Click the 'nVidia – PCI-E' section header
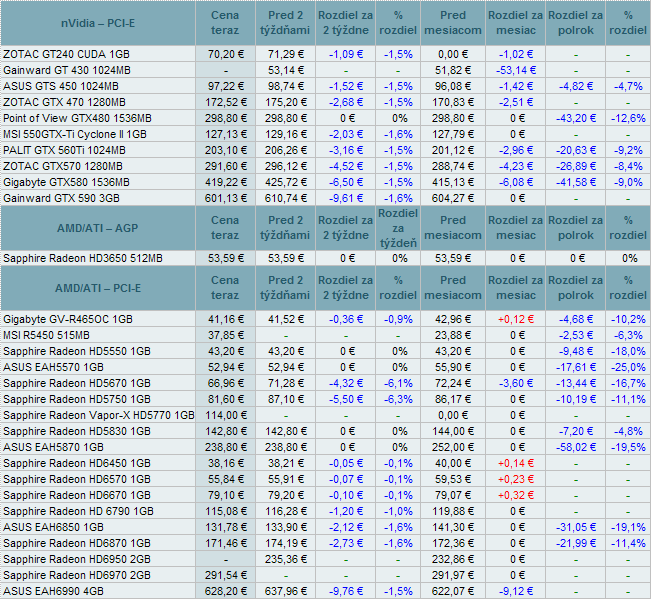Image resolution: width=651 pixels, height=599 pixels. [x=98, y=23]
